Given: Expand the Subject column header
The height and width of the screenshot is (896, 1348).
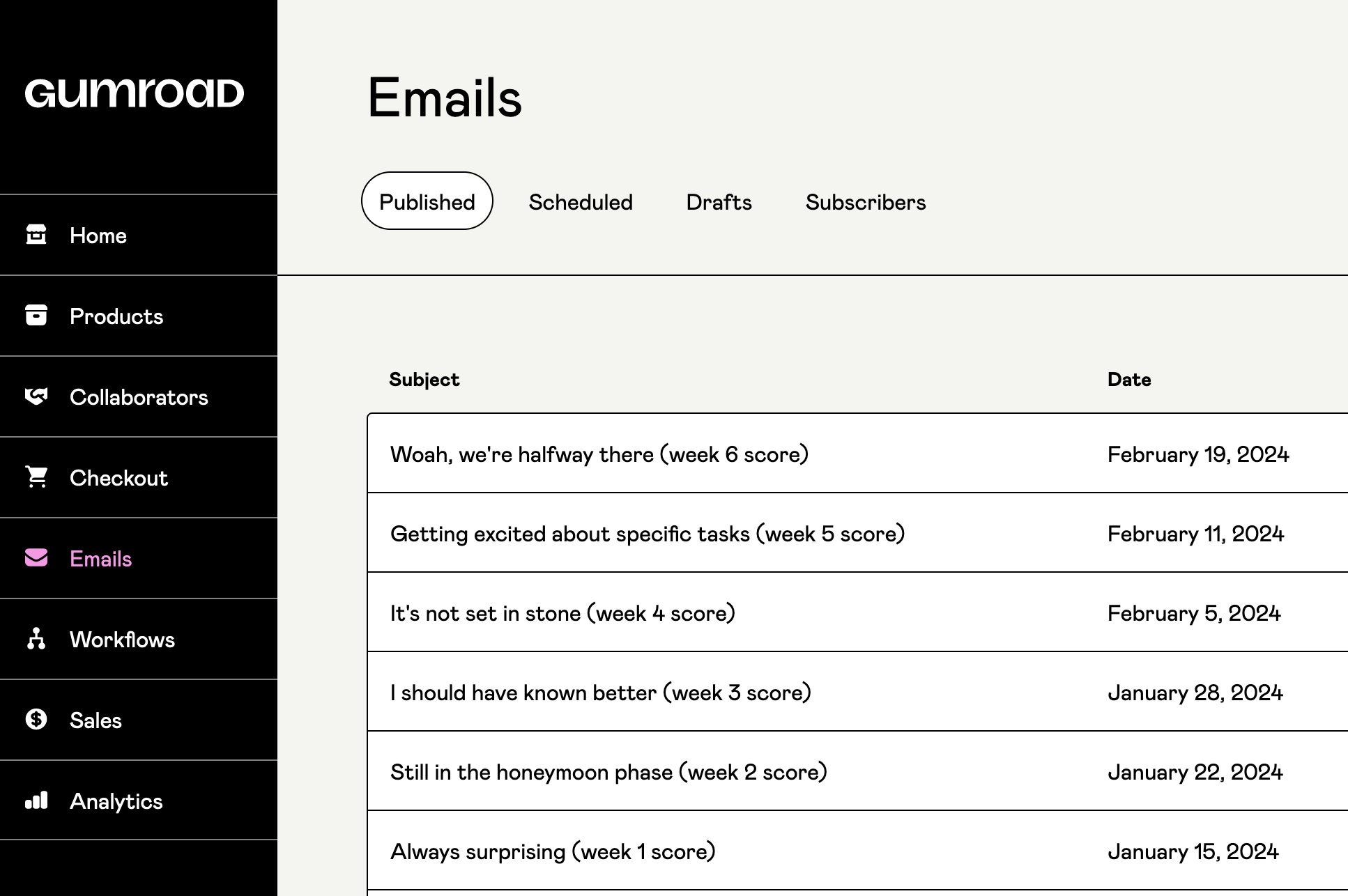Looking at the screenshot, I should (424, 378).
